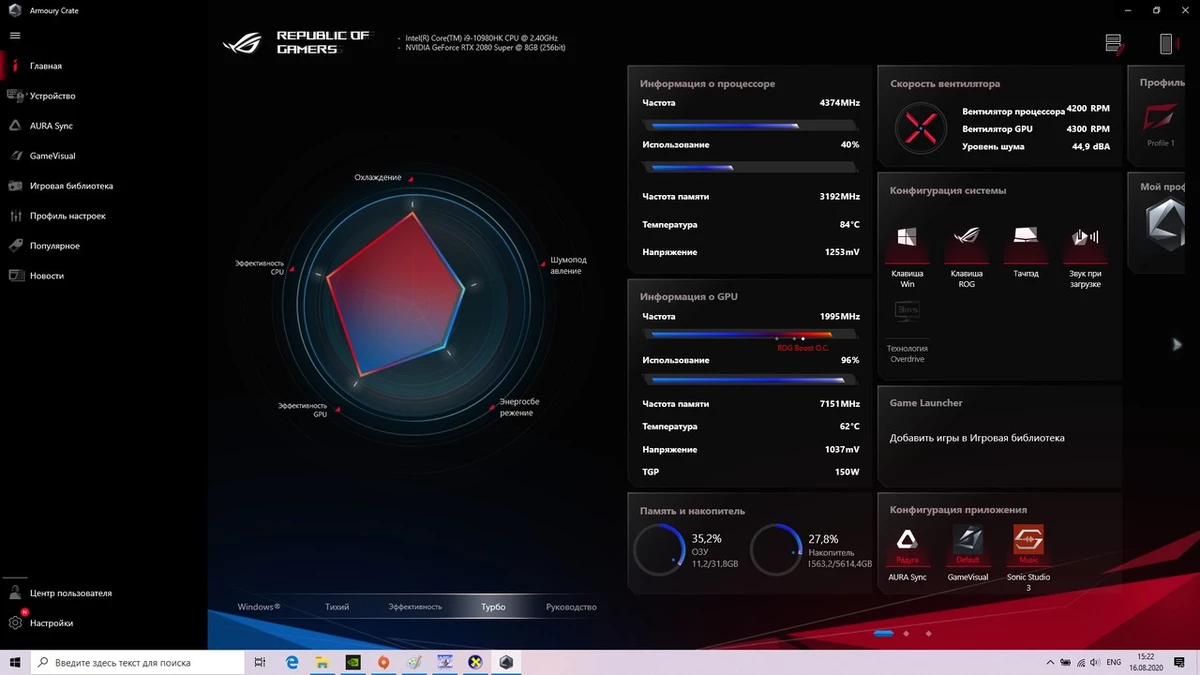Click the GPU usage bar
Viewport: 1200px width, 675px height.
point(750,380)
